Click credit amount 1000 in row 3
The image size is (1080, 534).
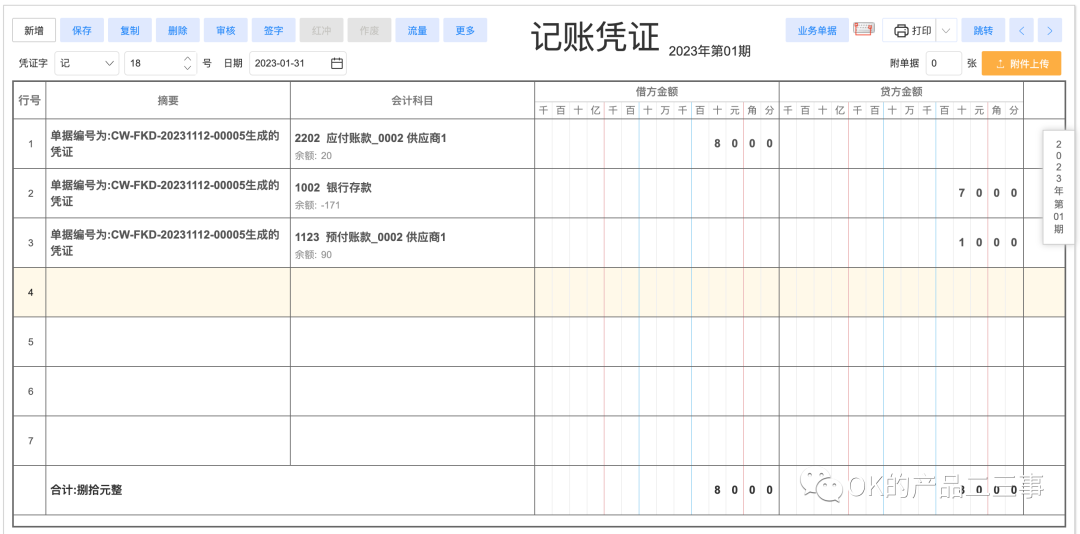(987, 243)
